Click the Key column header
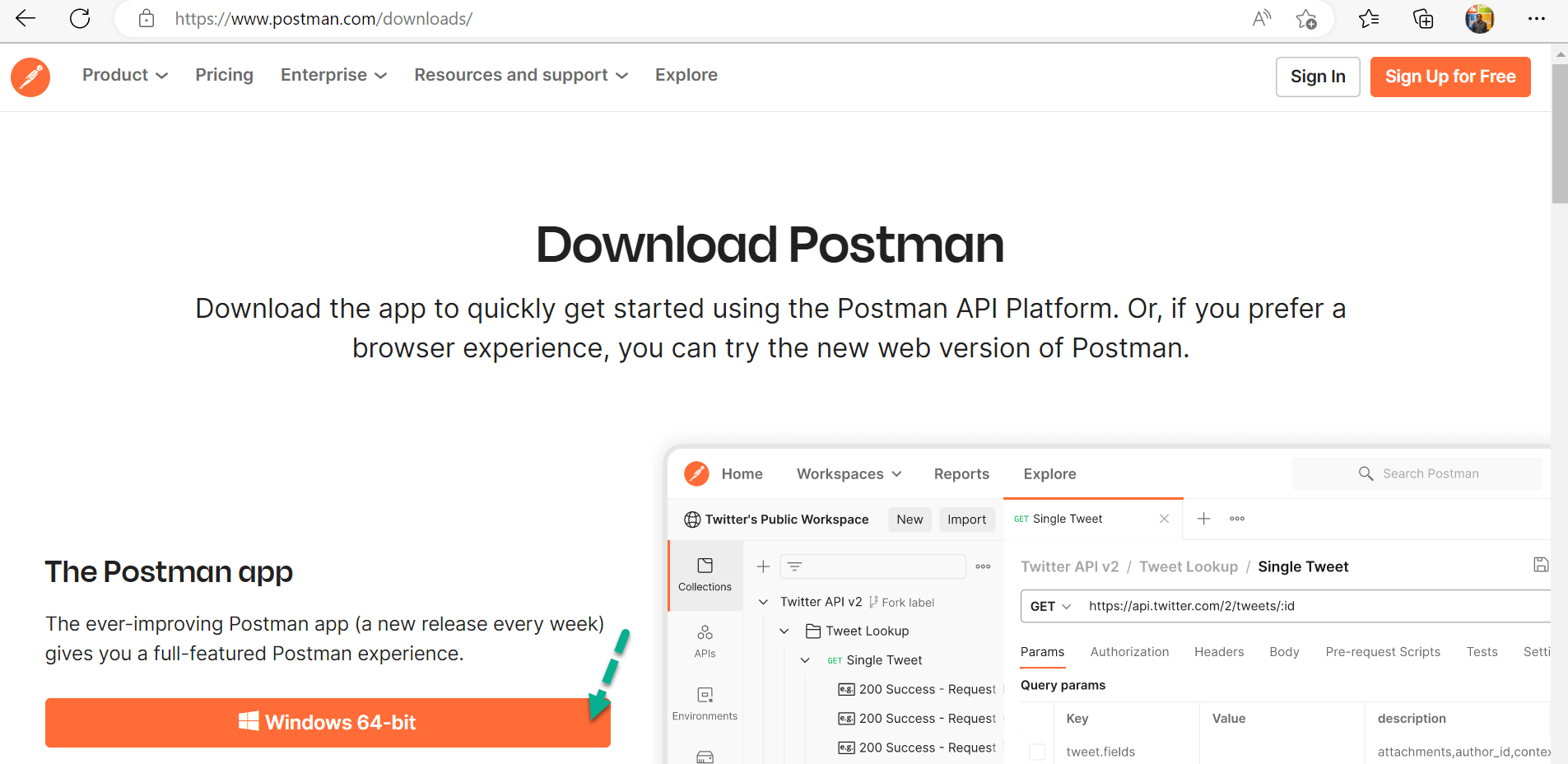 pyautogui.click(x=1077, y=719)
